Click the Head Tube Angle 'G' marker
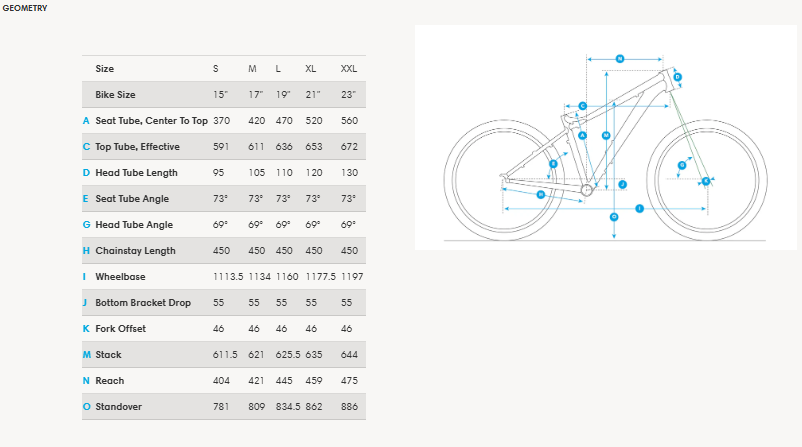The image size is (802, 447). (682, 164)
